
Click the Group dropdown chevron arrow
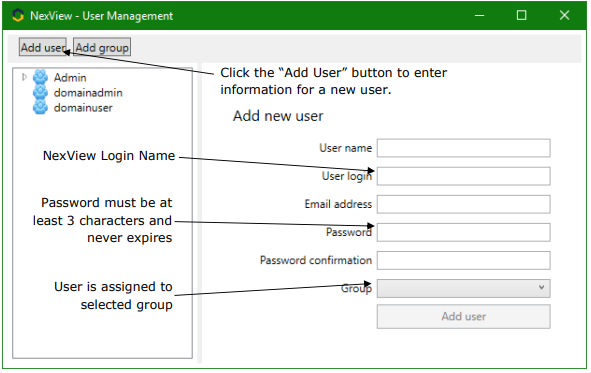(542, 288)
